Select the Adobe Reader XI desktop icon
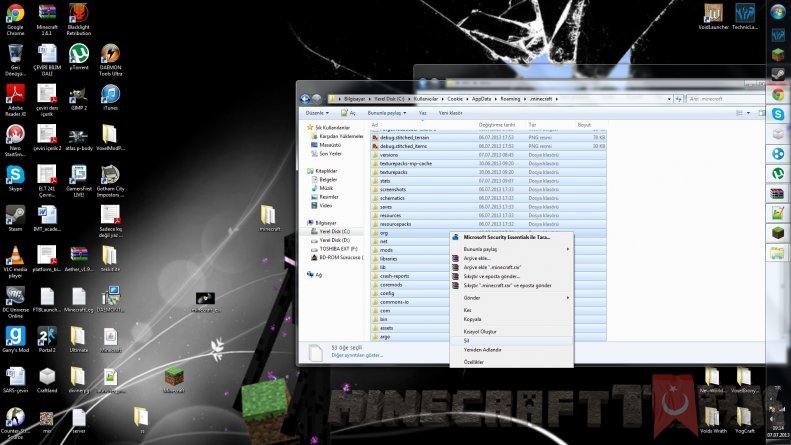The image size is (791, 445). coord(15,100)
